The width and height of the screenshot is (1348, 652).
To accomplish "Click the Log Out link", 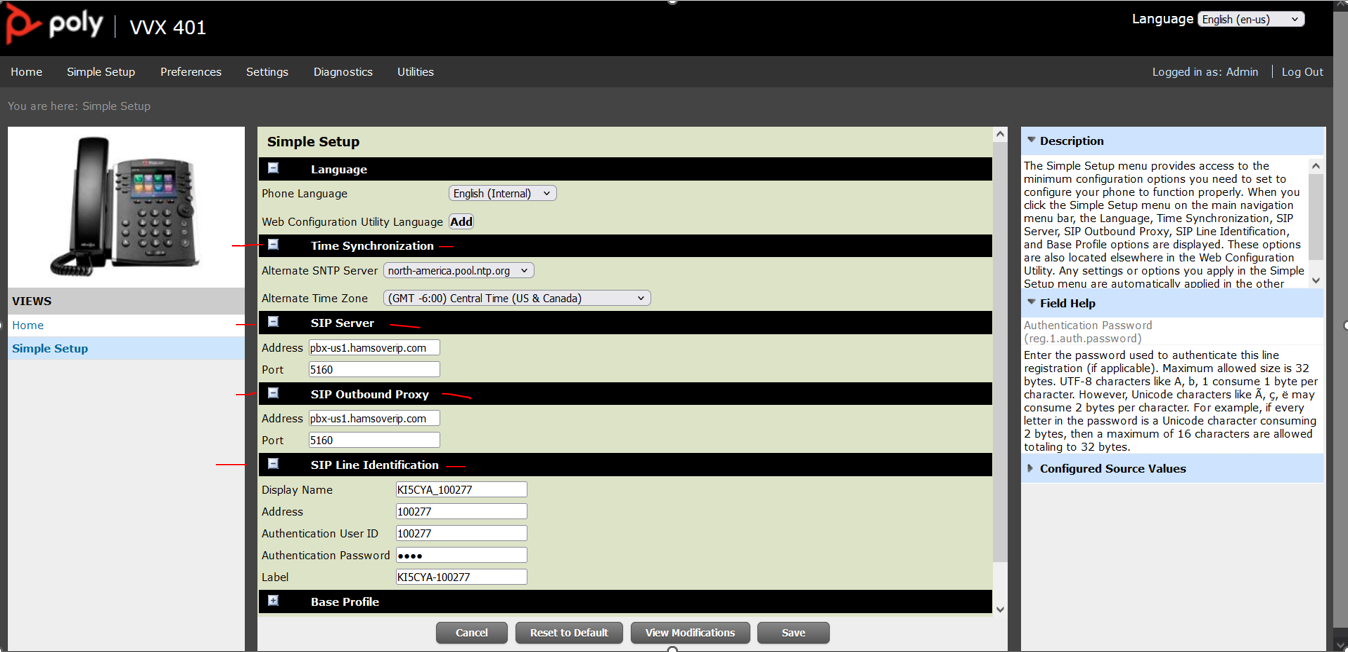I will (x=1302, y=72).
